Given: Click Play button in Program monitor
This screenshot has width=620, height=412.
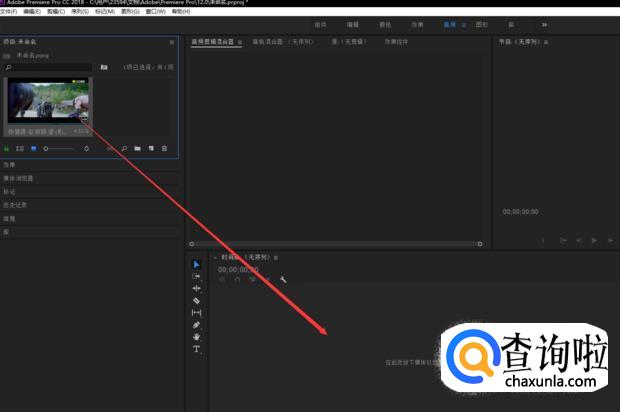Looking at the screenshot, I should point(594,240).
